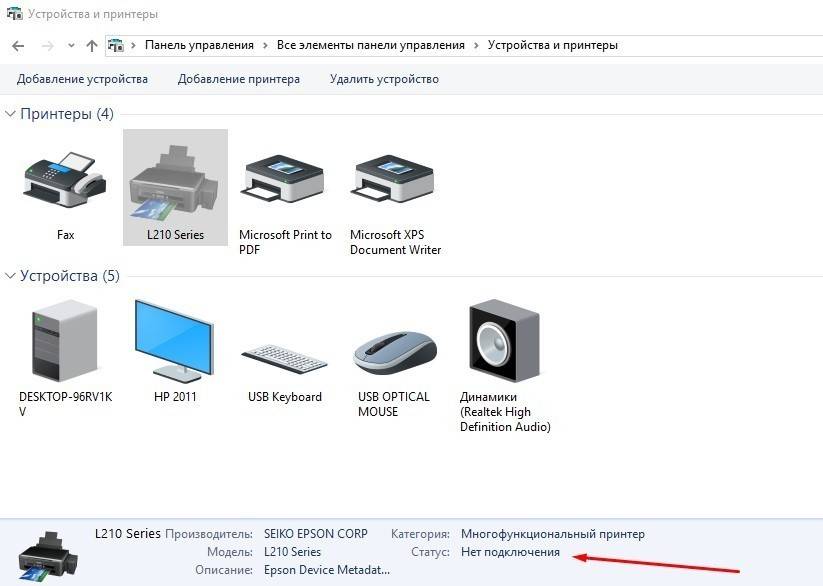Viewport: 823px width, 586px height.
Task: Click the Производитель: field label
Action: click(209, 534)
